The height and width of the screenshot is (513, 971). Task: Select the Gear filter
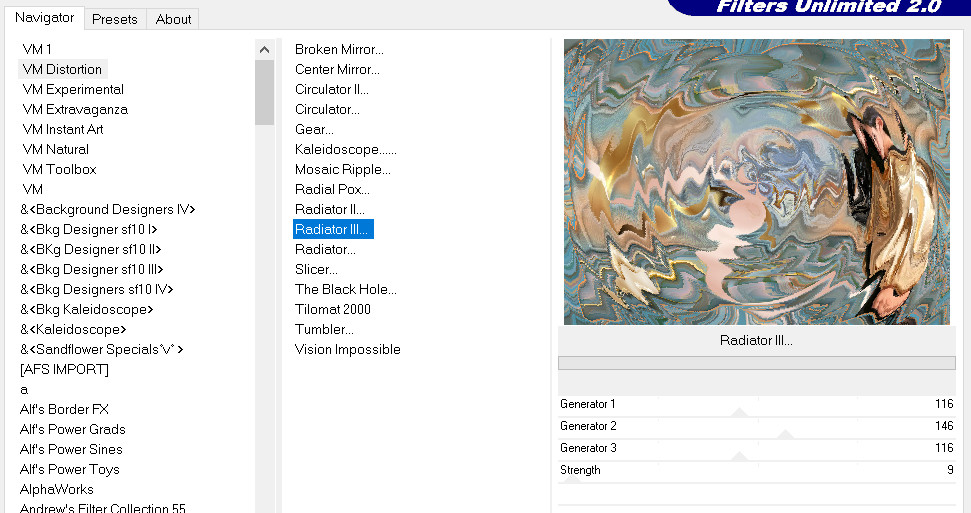314,129
